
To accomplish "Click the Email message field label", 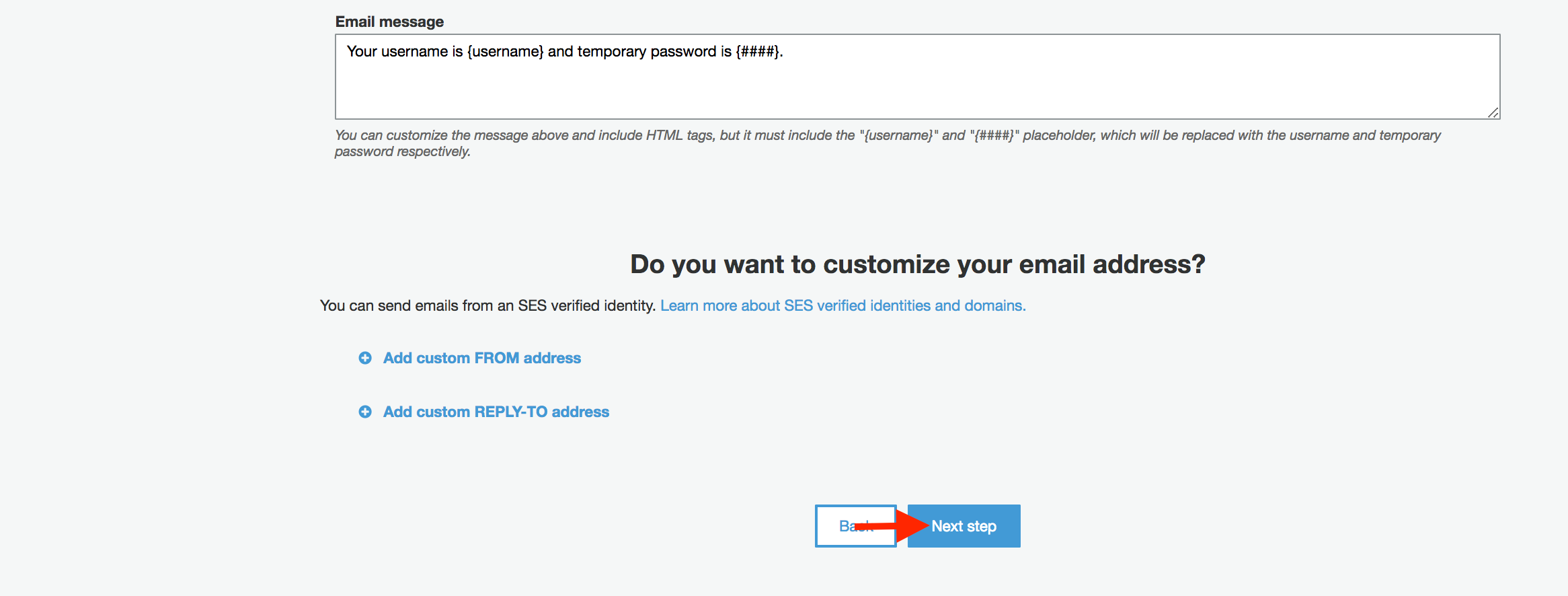I will [x=389, y=22].
